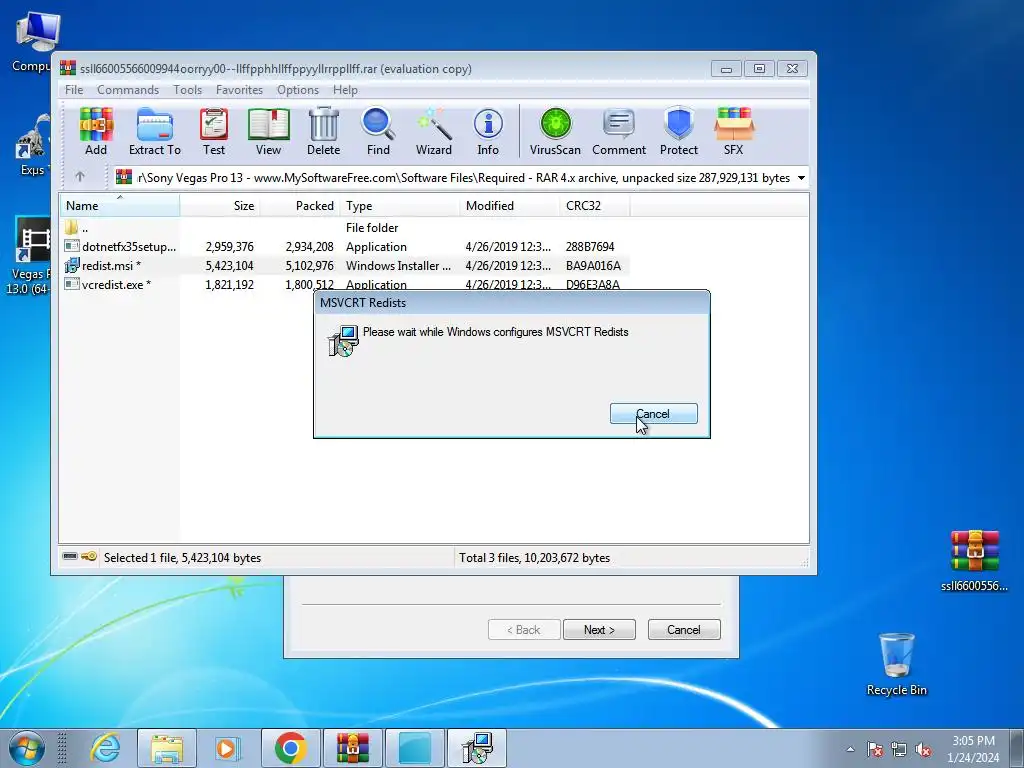The image size is (1024, 768).
Task: Click the CRC32 value 288B7694
Action: (x=590, y=246)
